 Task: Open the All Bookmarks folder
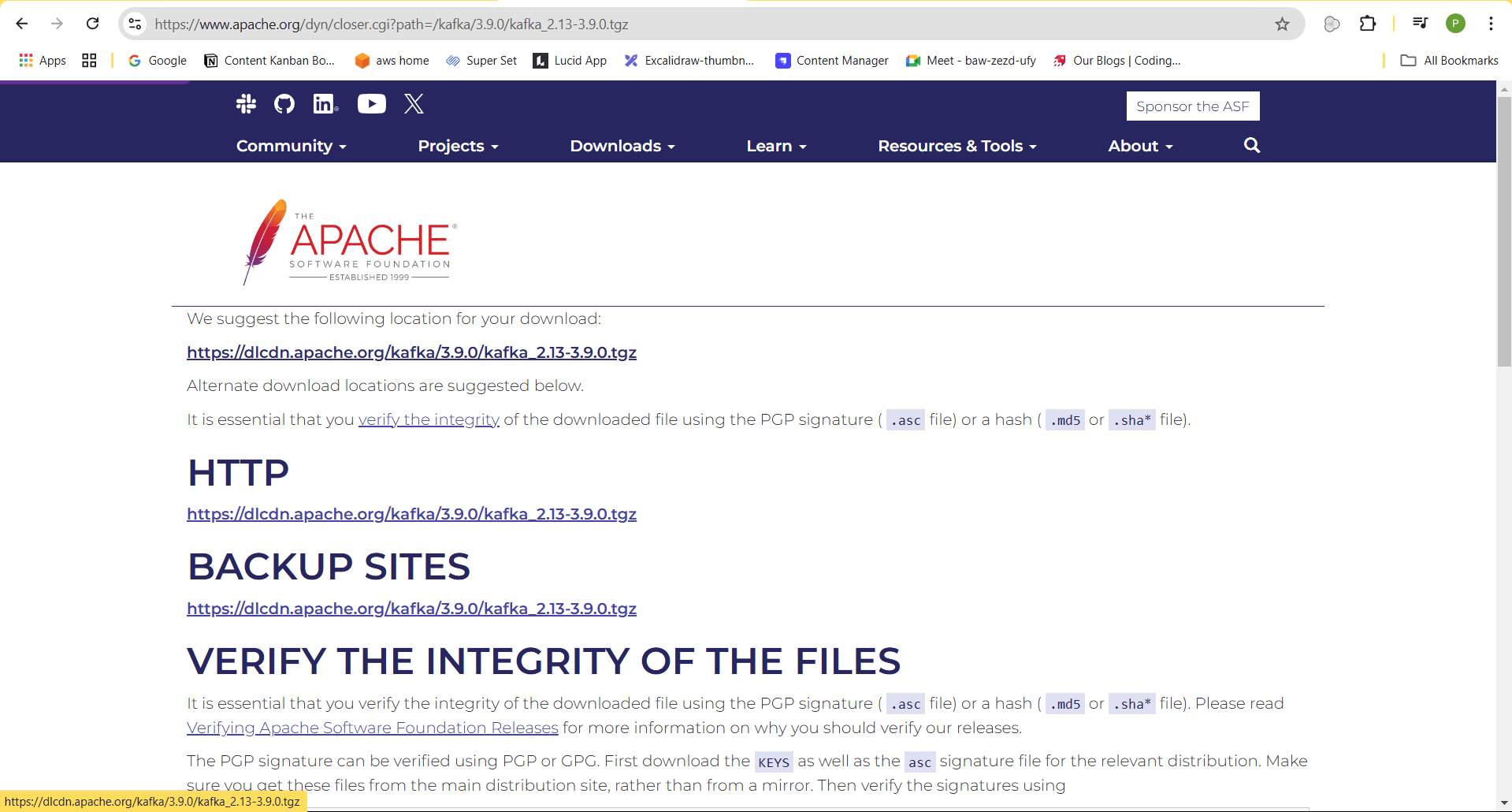(x=1450, y=61)
